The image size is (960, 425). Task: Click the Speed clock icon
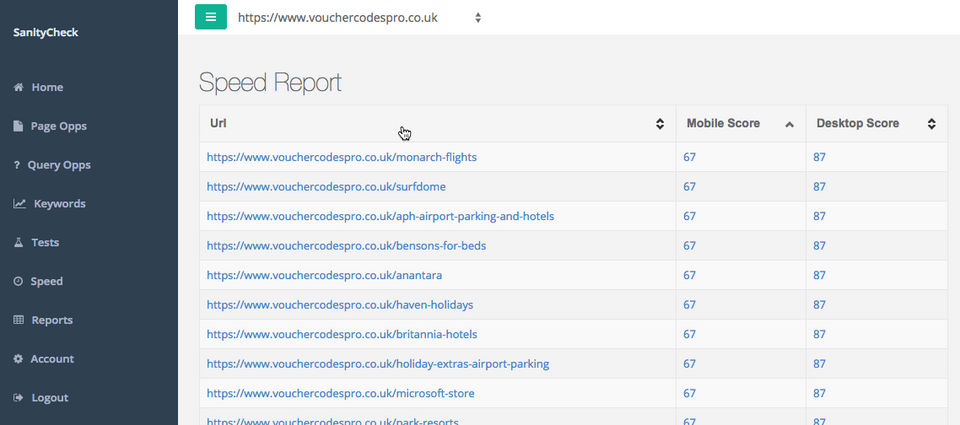coord(18,281)
